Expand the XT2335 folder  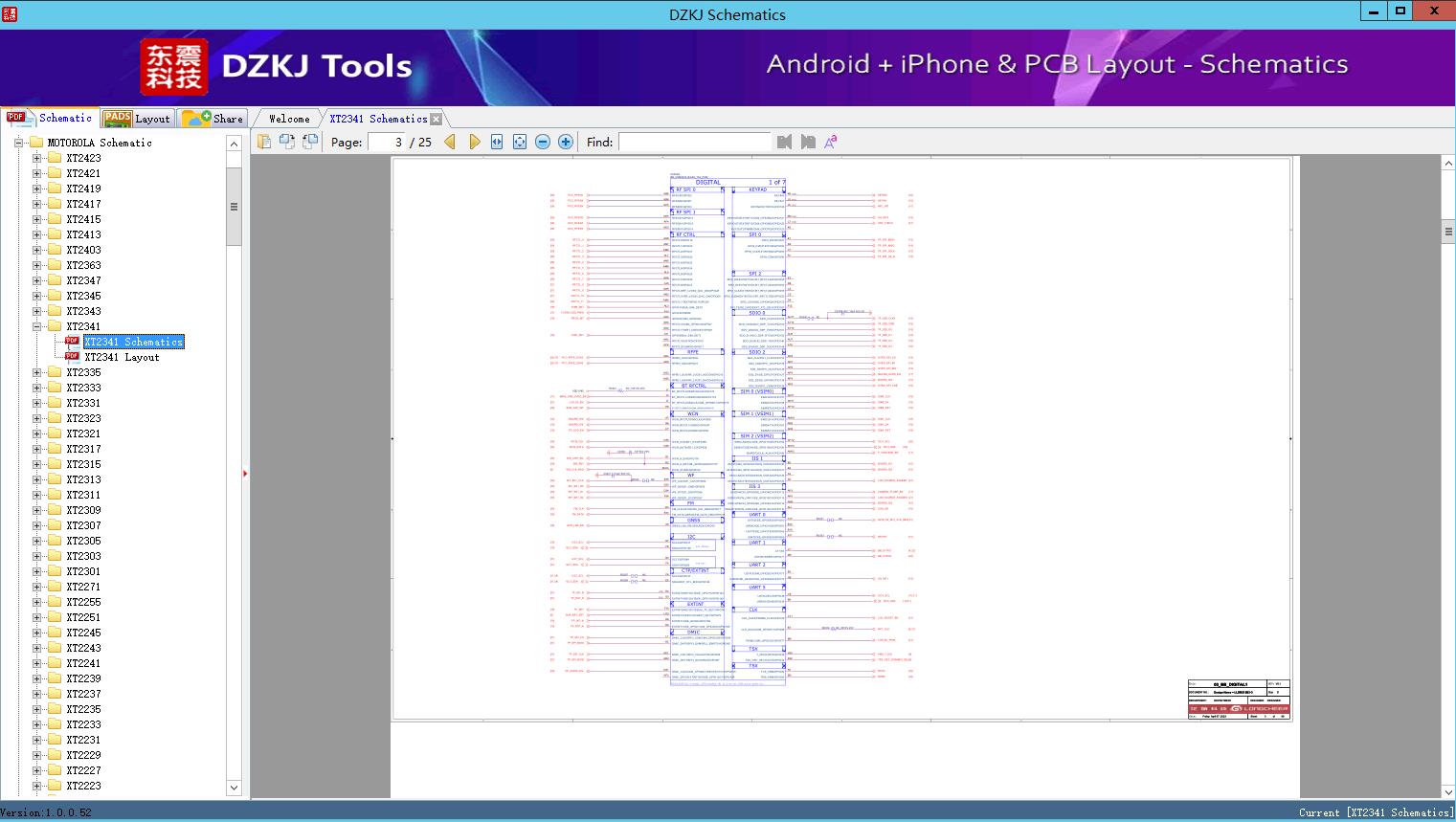pyautogui.click(x=36, y=372)
